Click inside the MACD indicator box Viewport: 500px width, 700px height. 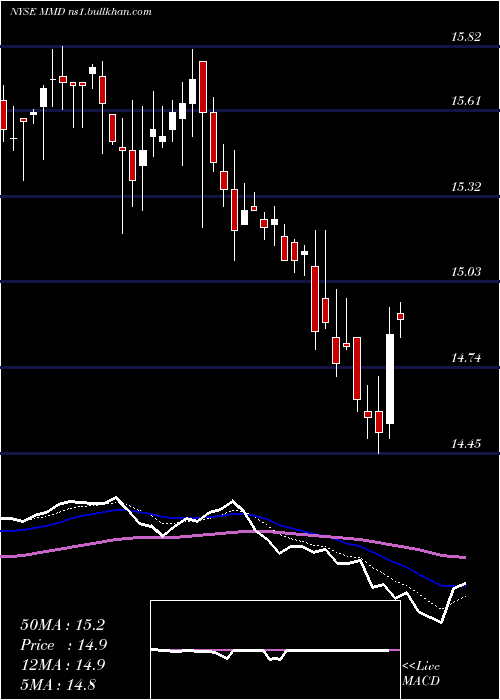click(x=275, y=650)
